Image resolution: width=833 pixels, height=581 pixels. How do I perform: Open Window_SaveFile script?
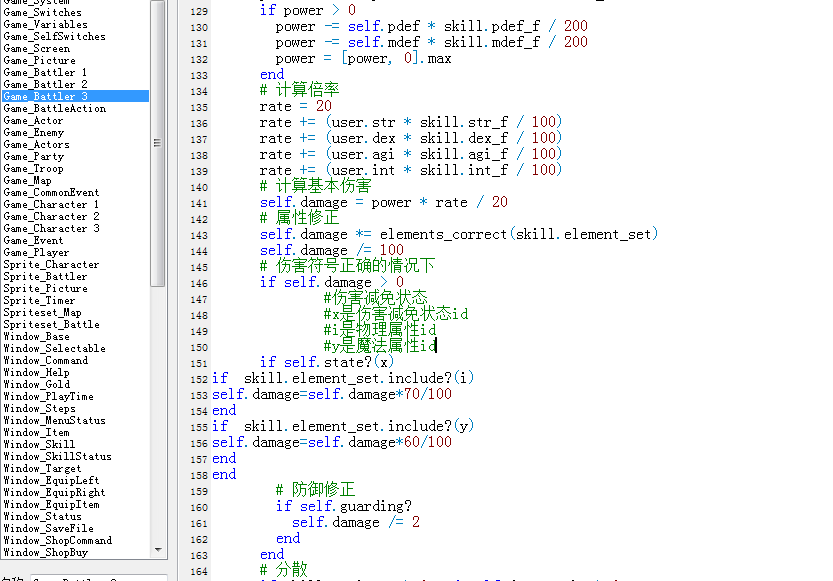coord(48,528)
